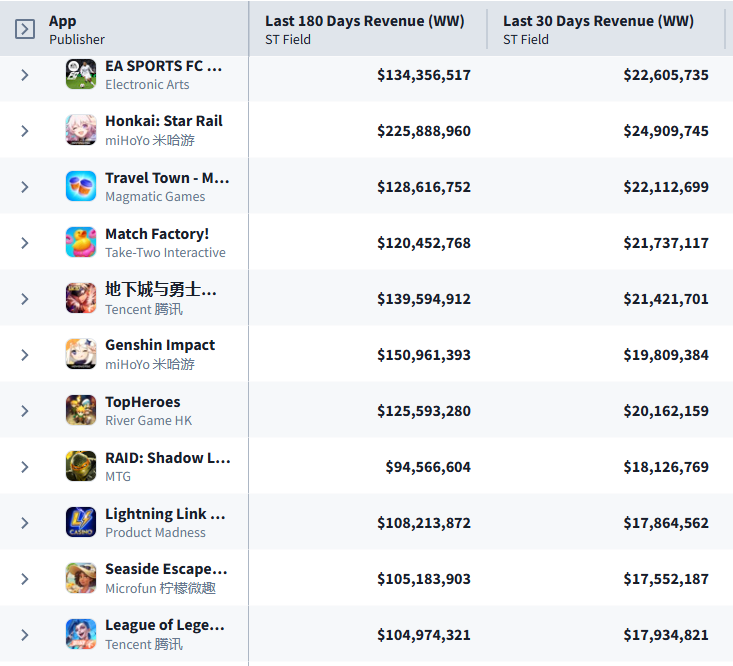The height and width of the screenshot is (666, 733).
Task: Sort by Last 30 Days Revenue column
Action: tap(598, 21)
